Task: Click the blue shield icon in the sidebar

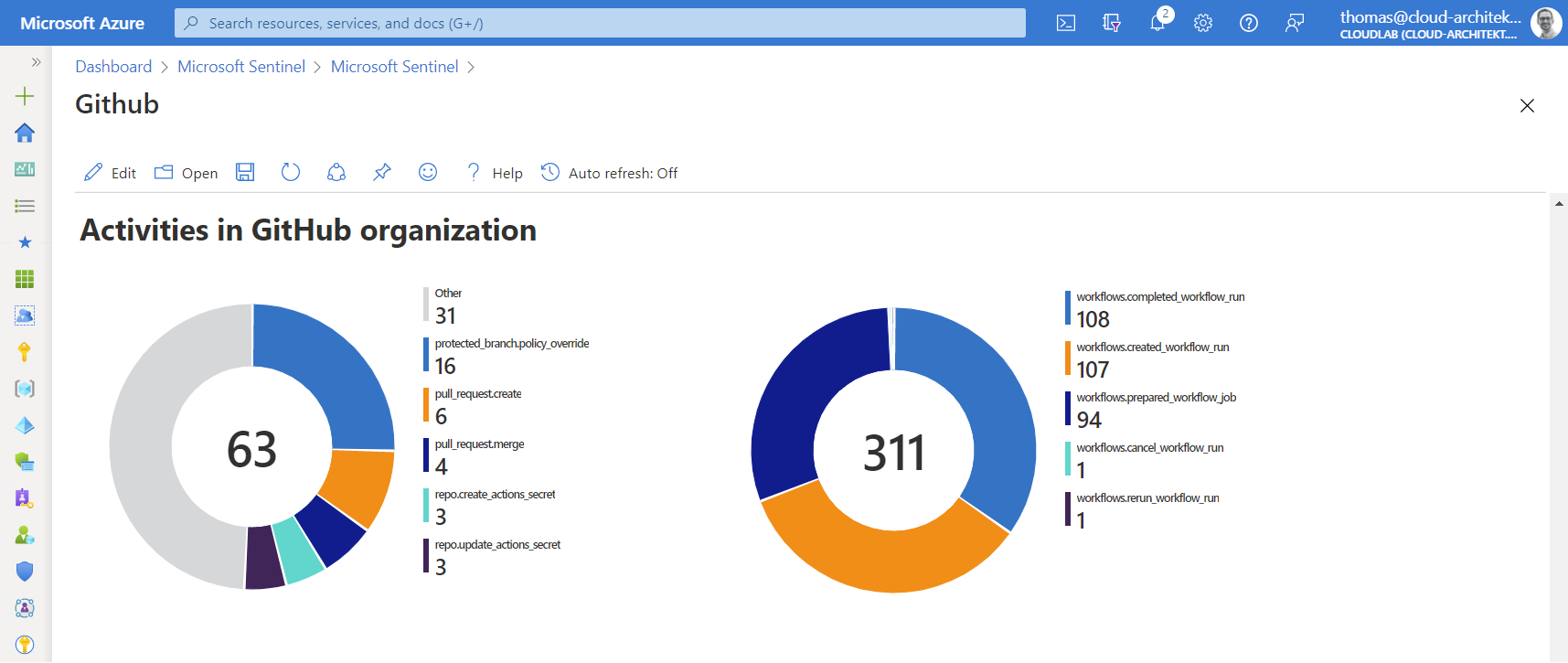Action: click(x=25, y=572)
